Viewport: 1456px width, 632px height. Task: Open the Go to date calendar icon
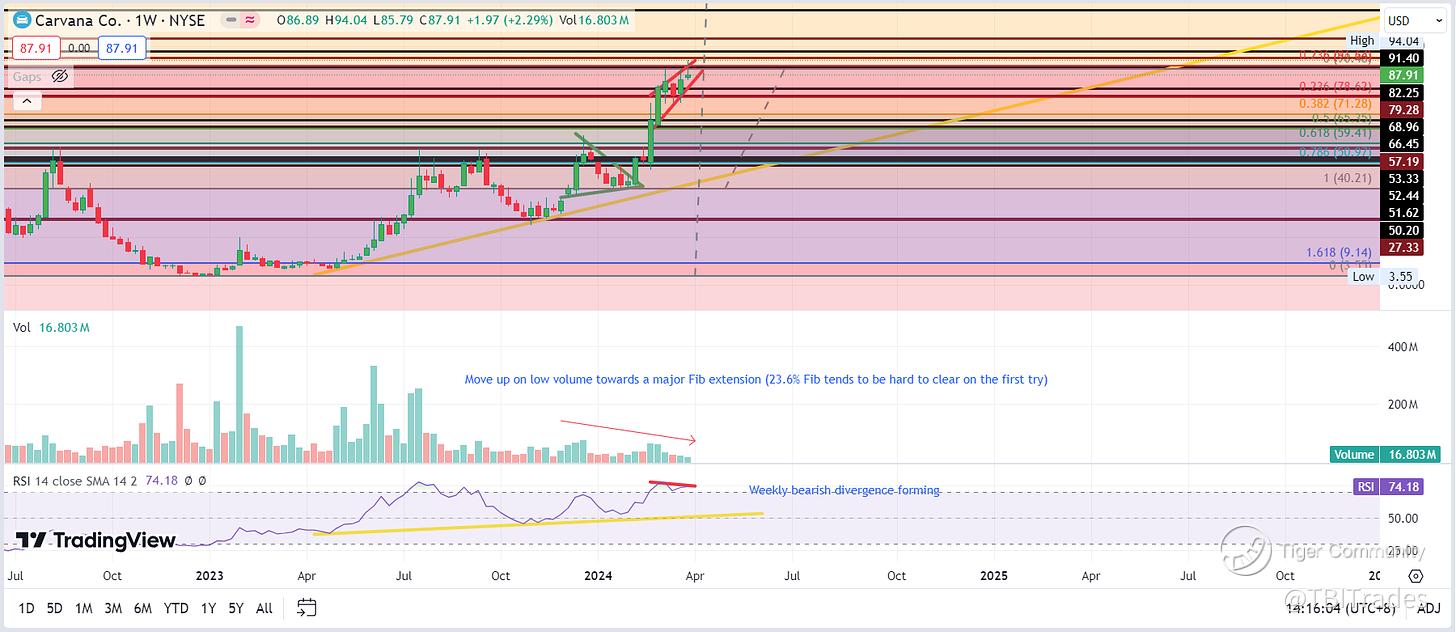[x=307, y=607]
